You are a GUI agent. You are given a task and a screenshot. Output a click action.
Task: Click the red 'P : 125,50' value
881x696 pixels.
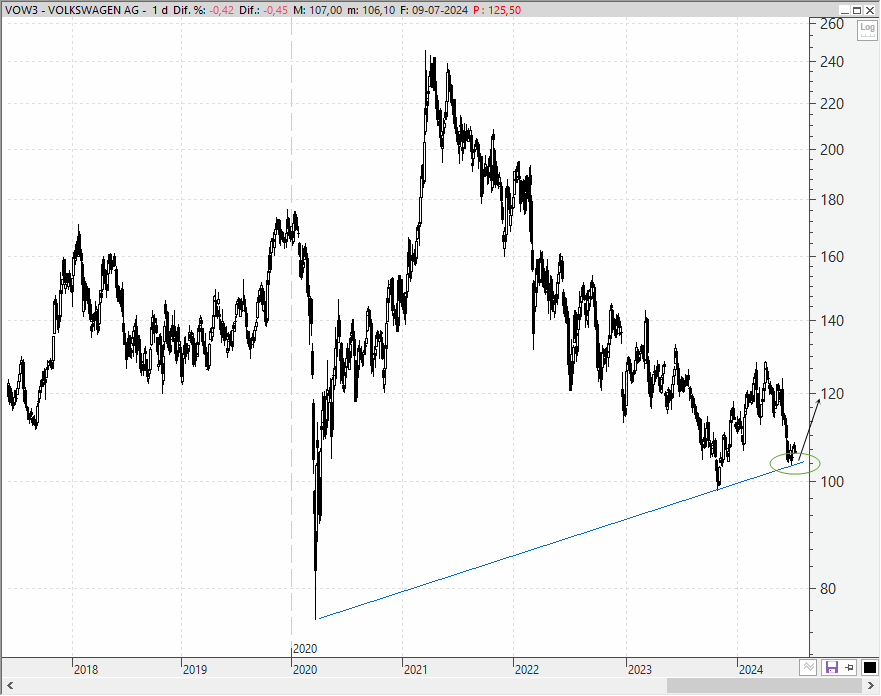point(497,10)
